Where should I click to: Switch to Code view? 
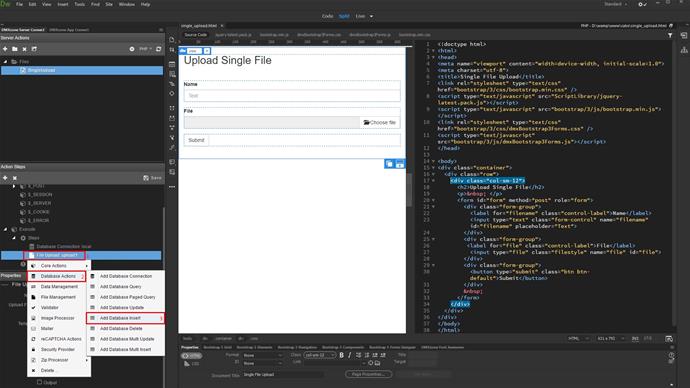(327, 16)
